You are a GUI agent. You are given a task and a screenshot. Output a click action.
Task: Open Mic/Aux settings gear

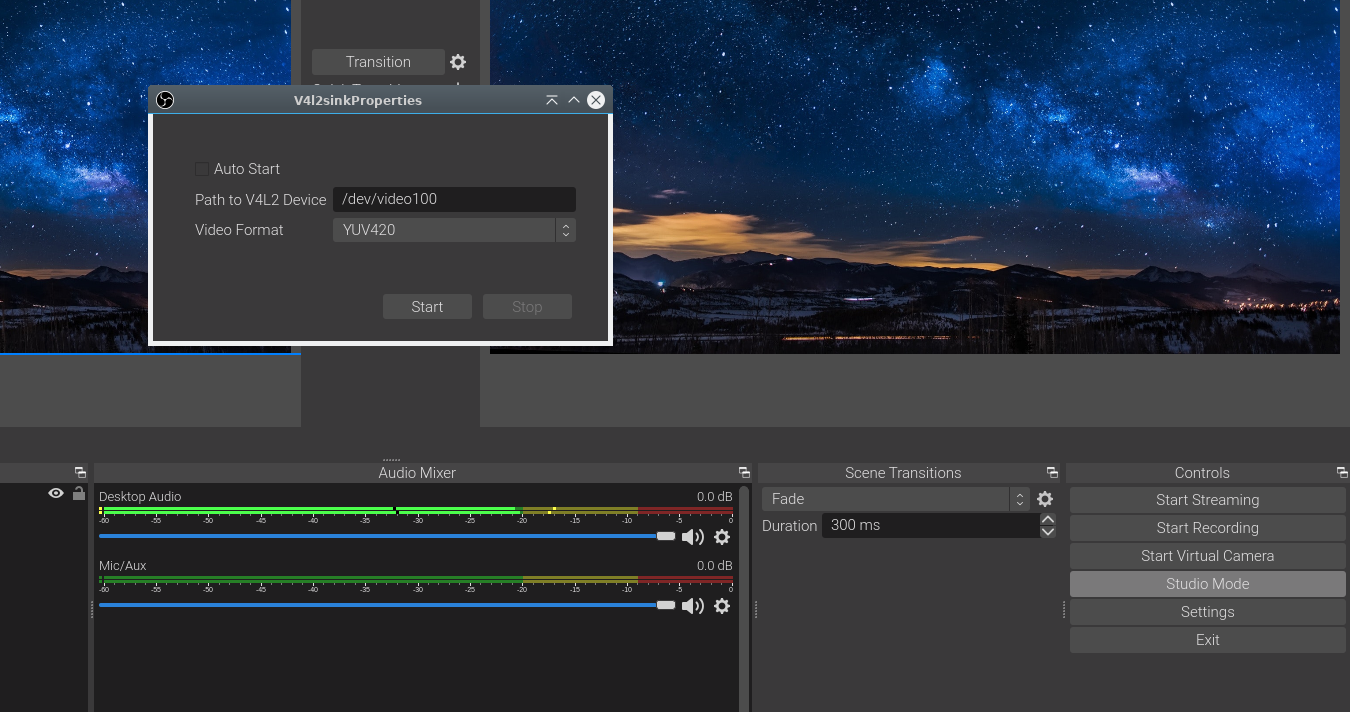tap(722, 606)
